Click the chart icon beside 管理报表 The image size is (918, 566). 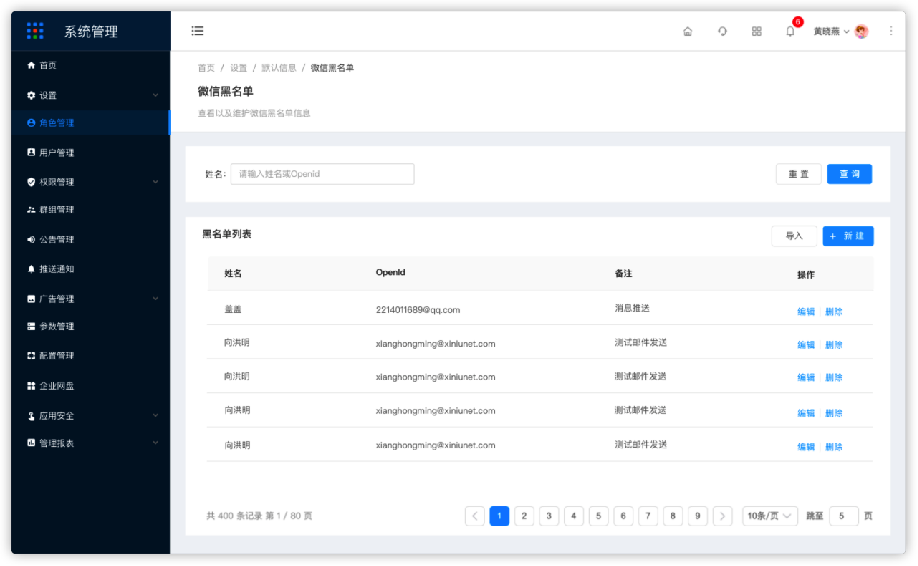click(x=31, y=442)
